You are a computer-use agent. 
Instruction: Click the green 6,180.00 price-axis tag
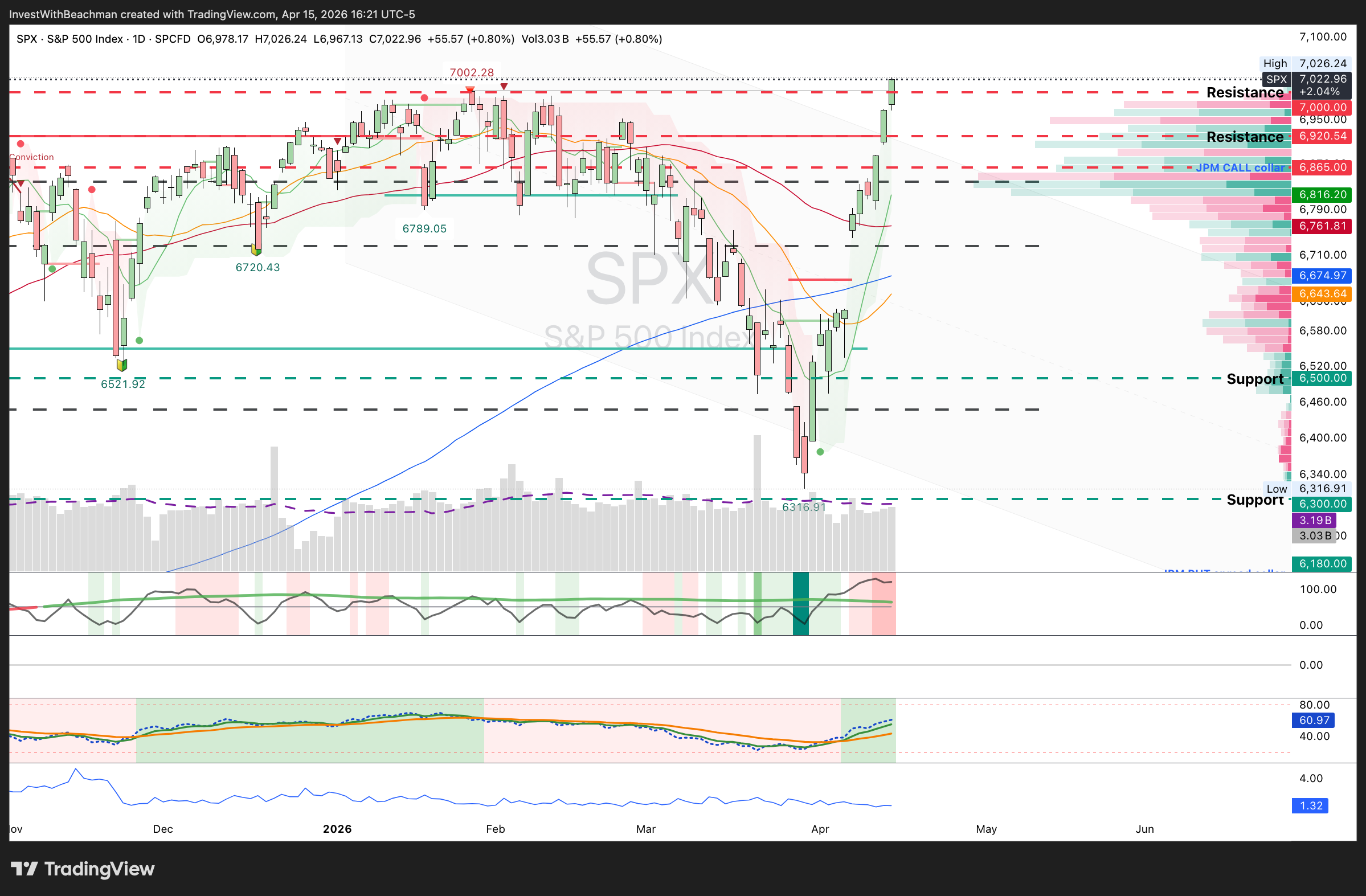1322,564
